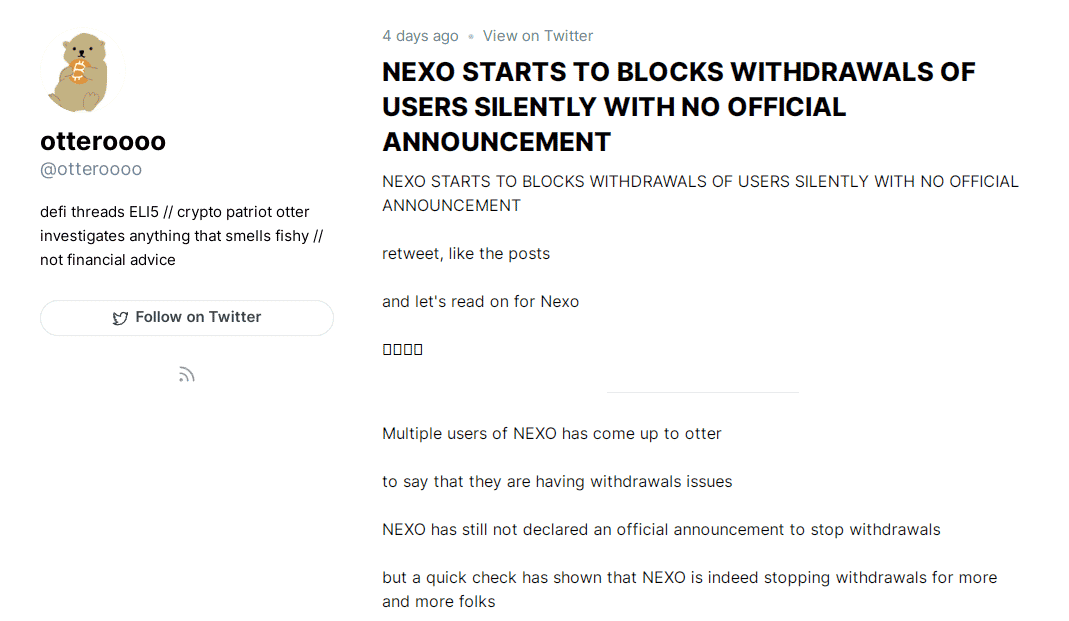The width and height of the screenshot is (1069, 621).
Task: Click the bold NEXO withdrawals headline
Action: point(679,106)
